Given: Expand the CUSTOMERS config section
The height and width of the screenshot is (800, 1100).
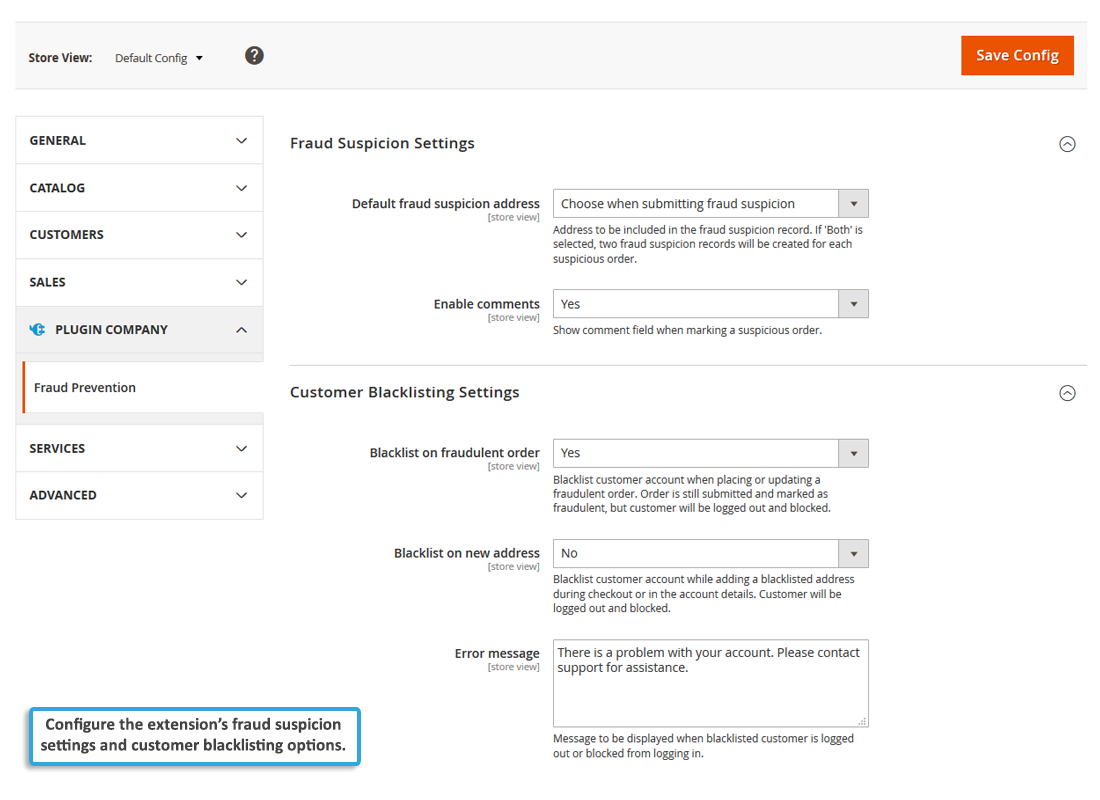Looking at the screenshot, I should [140, 235].
